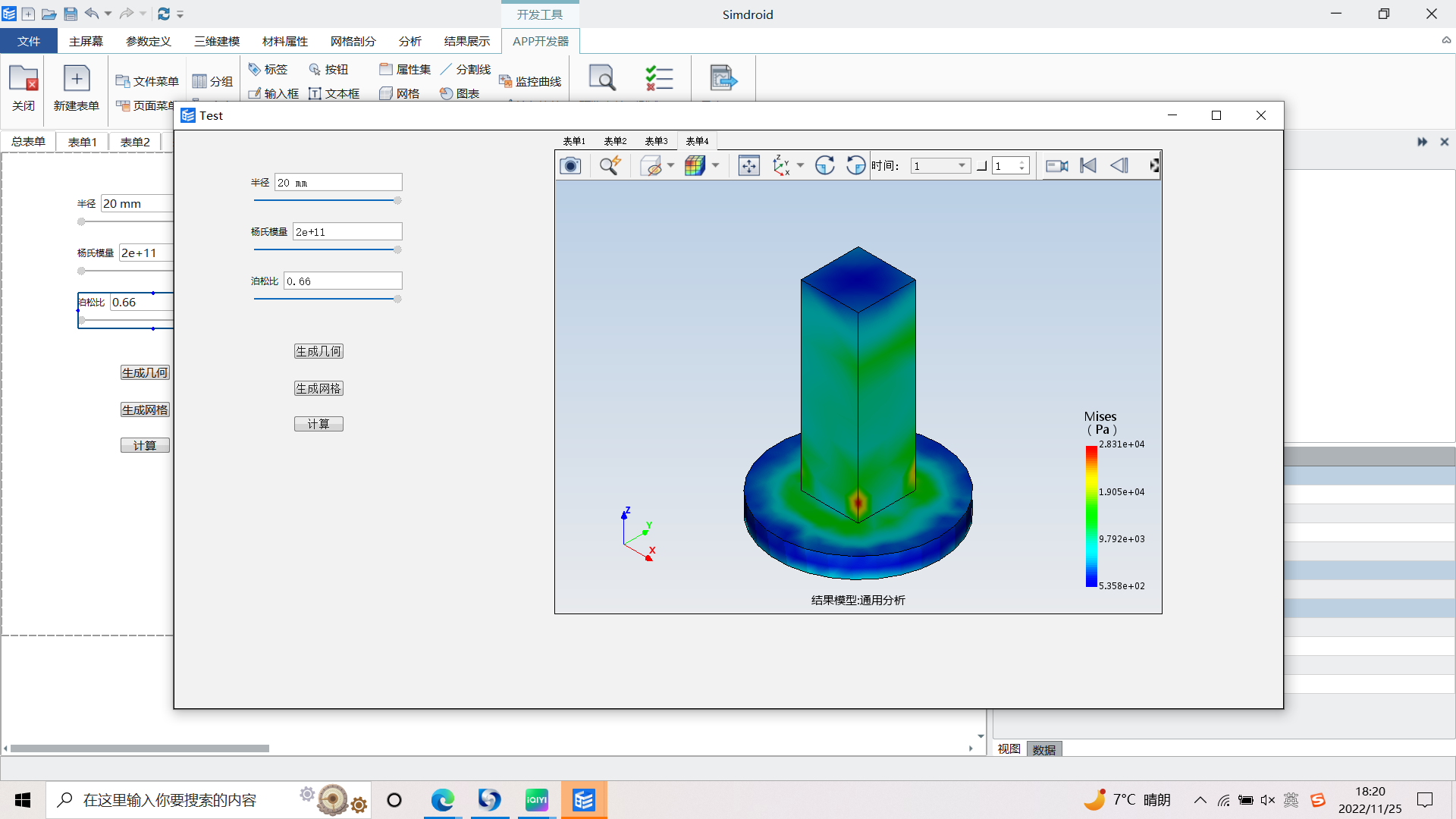Open the 主屏幕 ribbon tab
This screenshot has height=819, width=1456.
[86, 41]
